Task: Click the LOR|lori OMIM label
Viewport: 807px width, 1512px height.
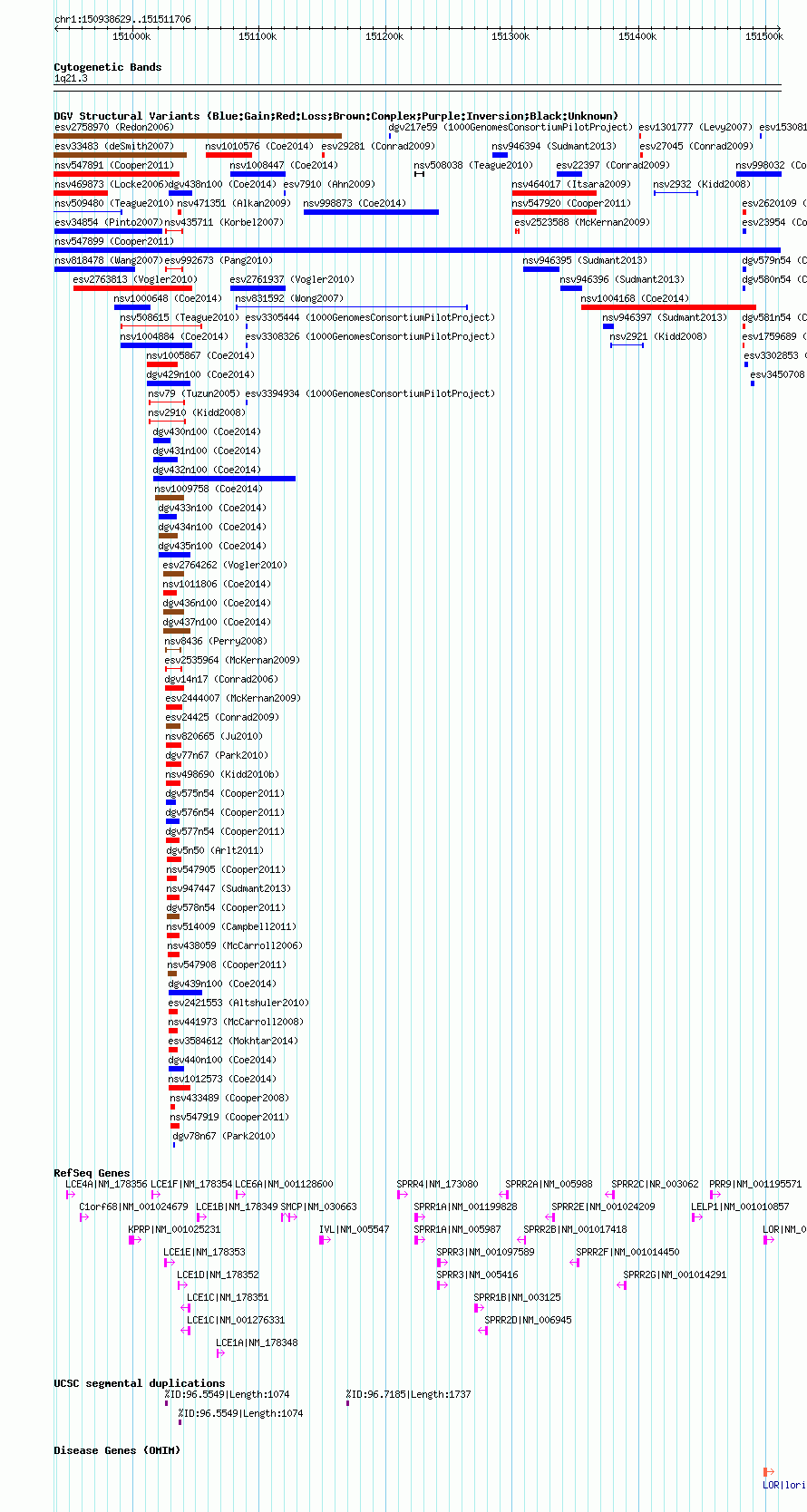Action: [784, 1485]
